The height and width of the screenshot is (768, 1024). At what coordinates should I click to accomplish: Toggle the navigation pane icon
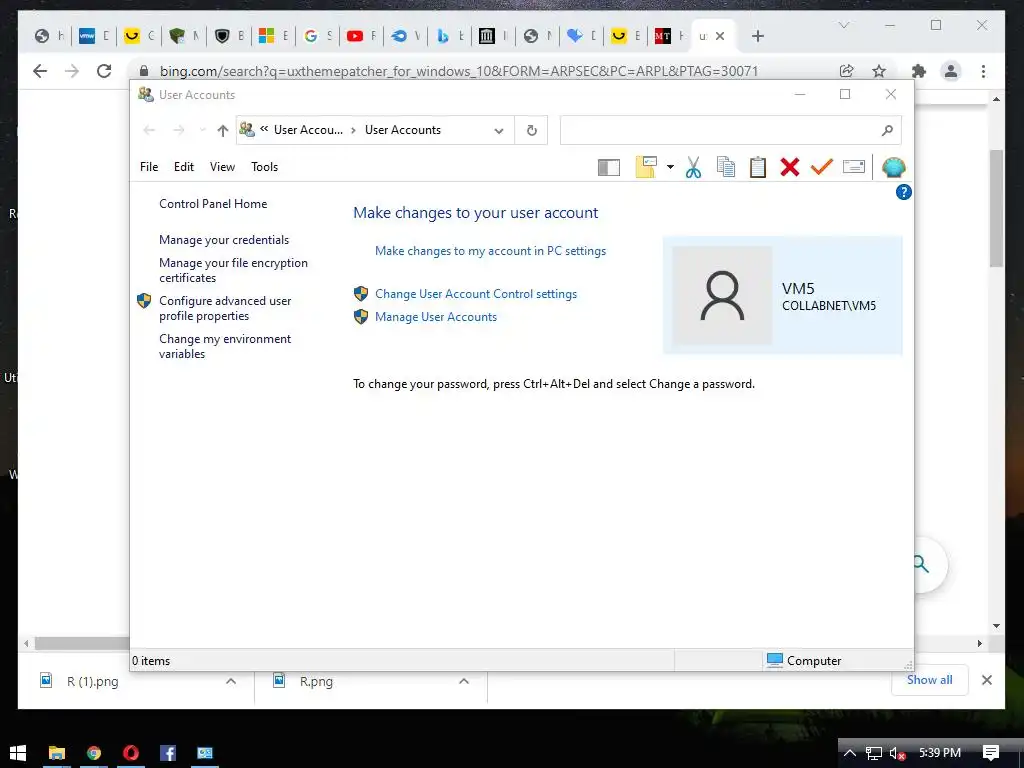point(609,168)
